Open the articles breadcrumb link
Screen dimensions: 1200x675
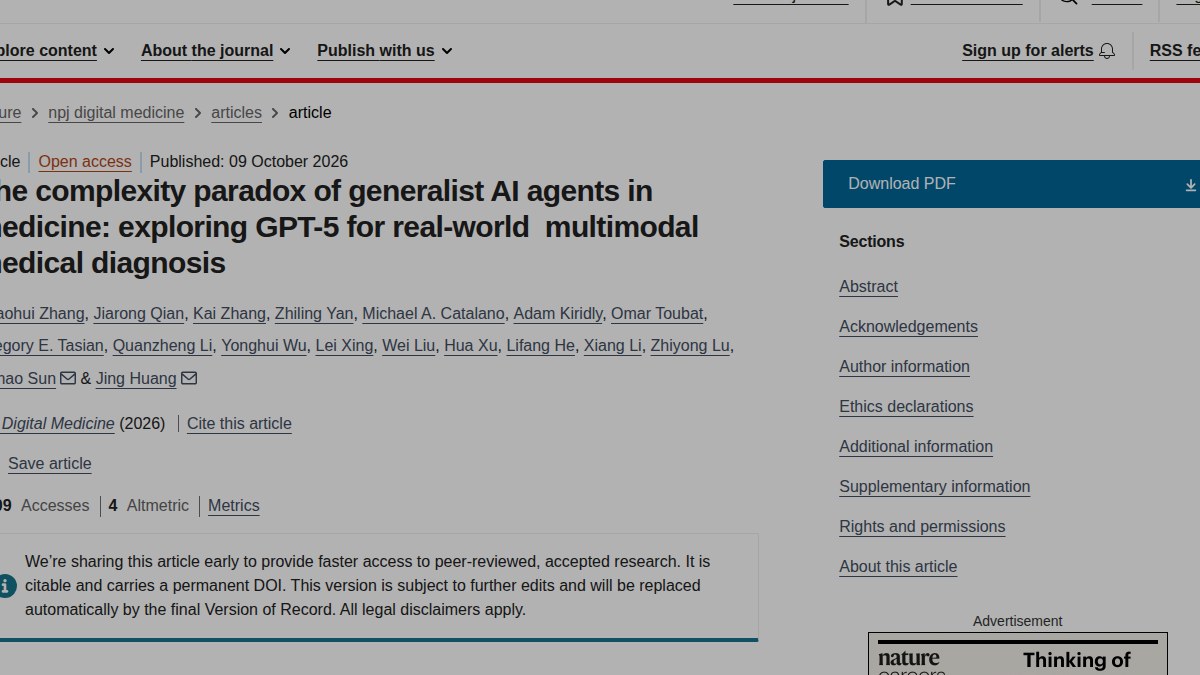point(236,113)
